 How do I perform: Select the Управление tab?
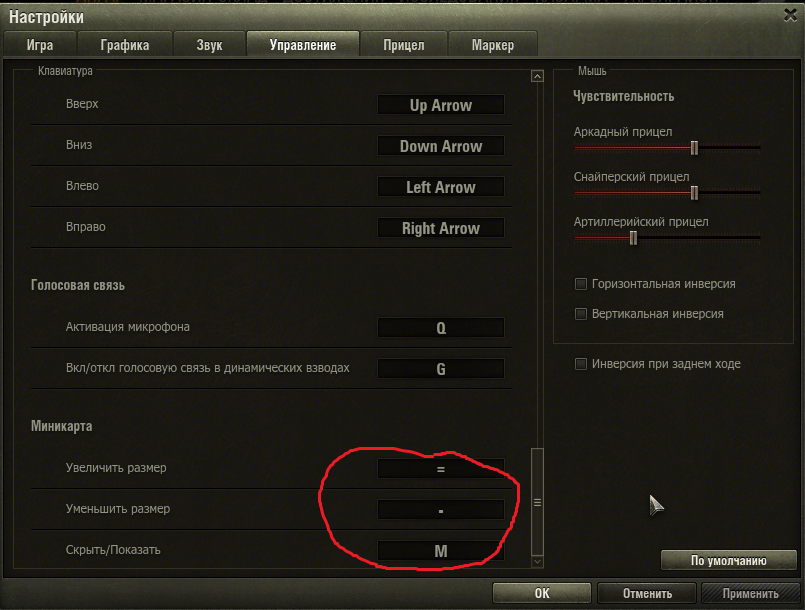point(303,45)
